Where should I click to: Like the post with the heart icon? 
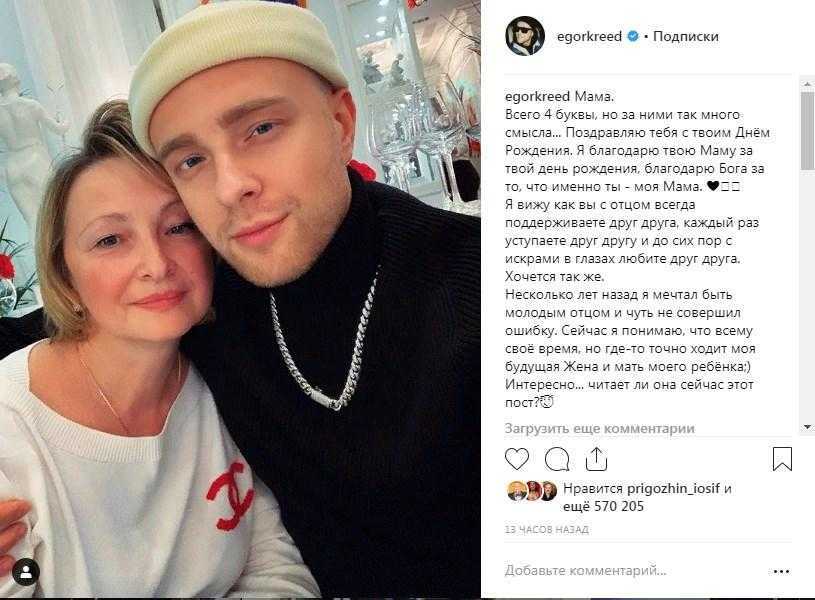click(x=517, y=459)
